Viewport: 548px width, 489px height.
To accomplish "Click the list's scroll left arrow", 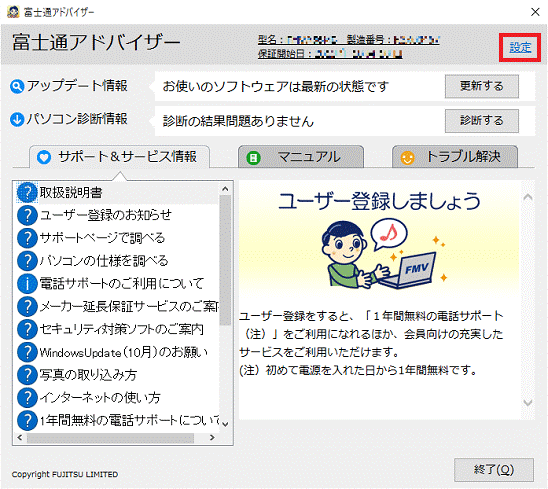I will point(20,438).
